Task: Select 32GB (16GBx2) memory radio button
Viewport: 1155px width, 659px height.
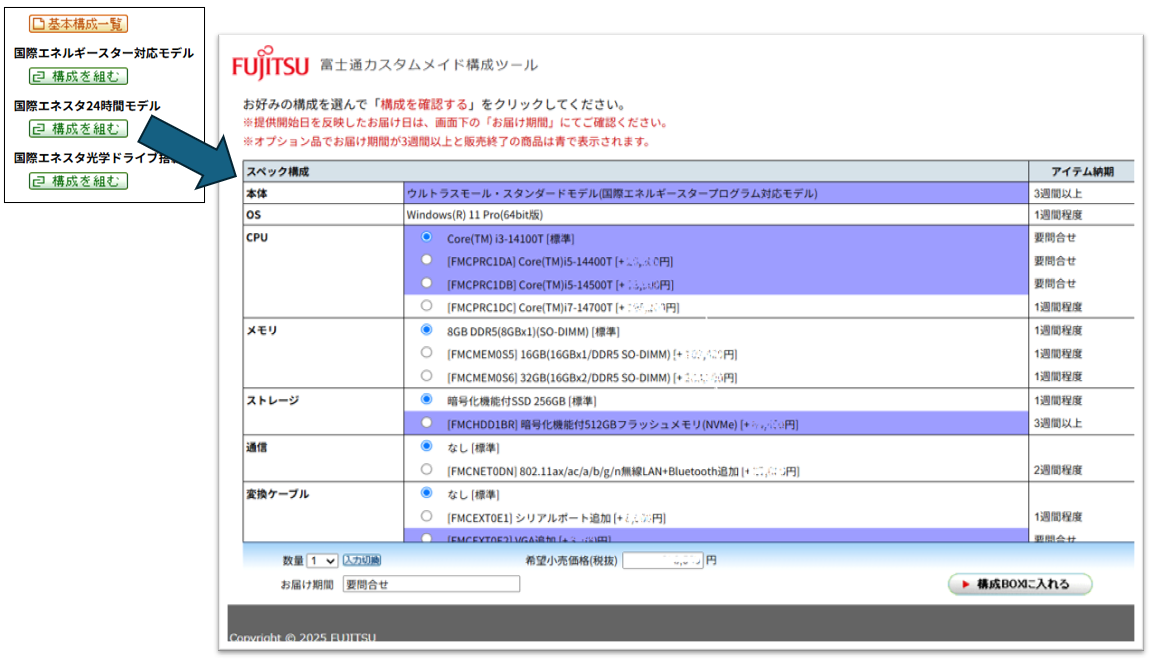Action: (427, 376)
